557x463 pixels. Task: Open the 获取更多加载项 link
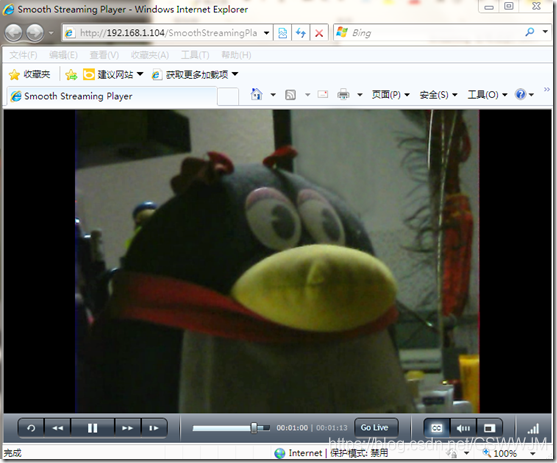195,74
